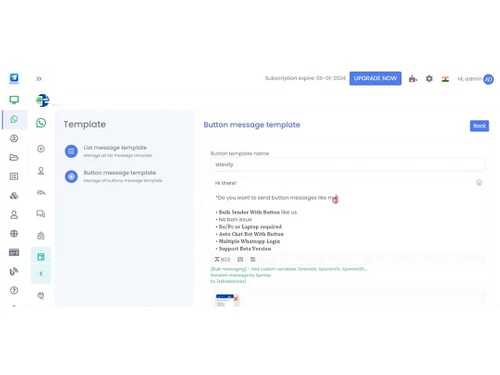Click the 'Subscription expire: 06-01-2024' text
Viewport: 500px width, 375px height.
click(305, 78)
